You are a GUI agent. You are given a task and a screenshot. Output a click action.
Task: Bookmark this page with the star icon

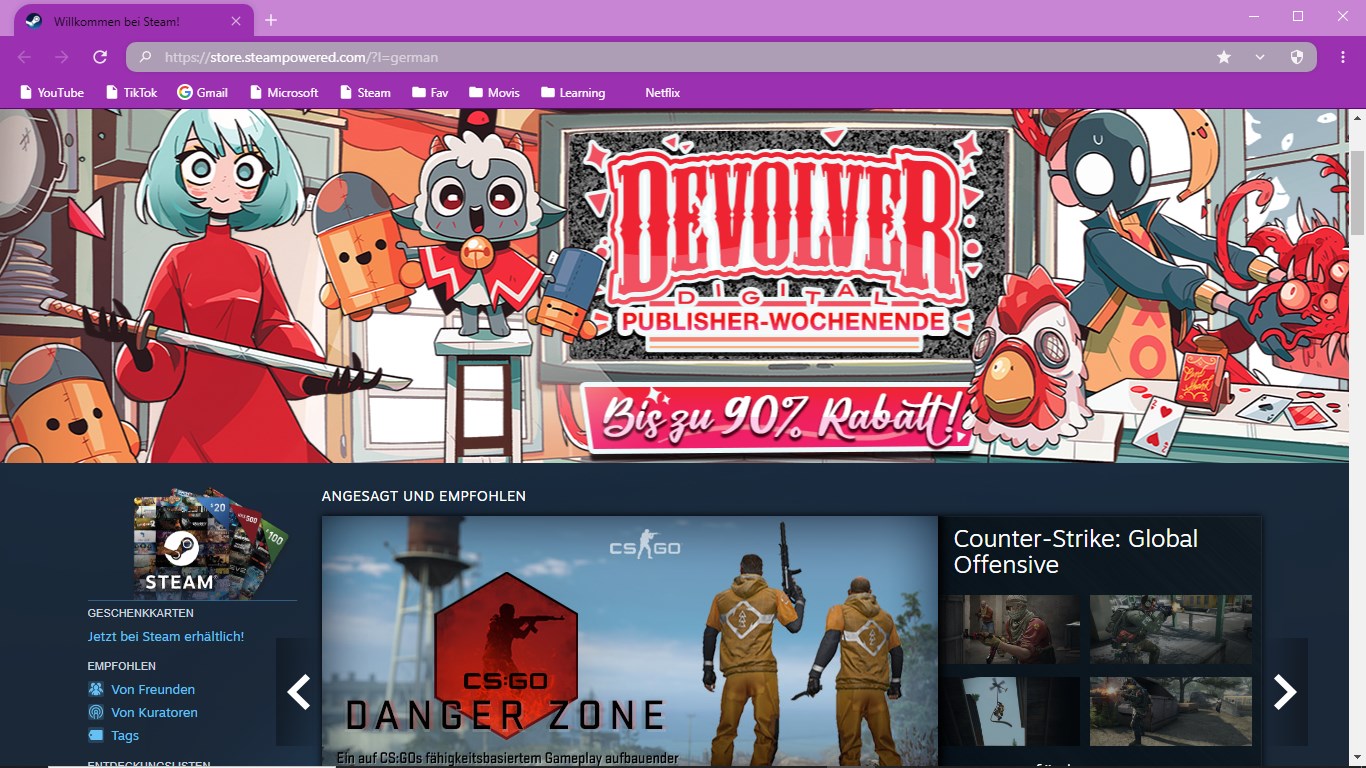(x=1224, y=57)
